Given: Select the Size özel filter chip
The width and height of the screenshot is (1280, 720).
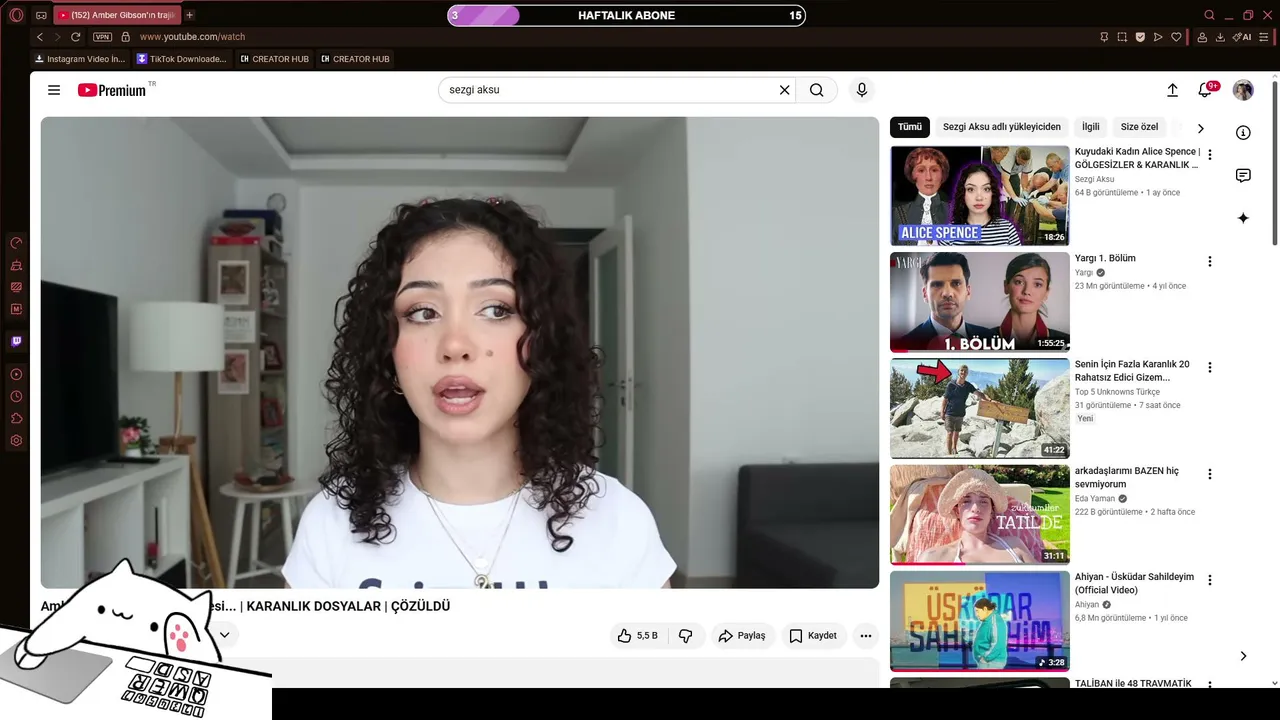Looking at the screenshot, I should 1139,127.
